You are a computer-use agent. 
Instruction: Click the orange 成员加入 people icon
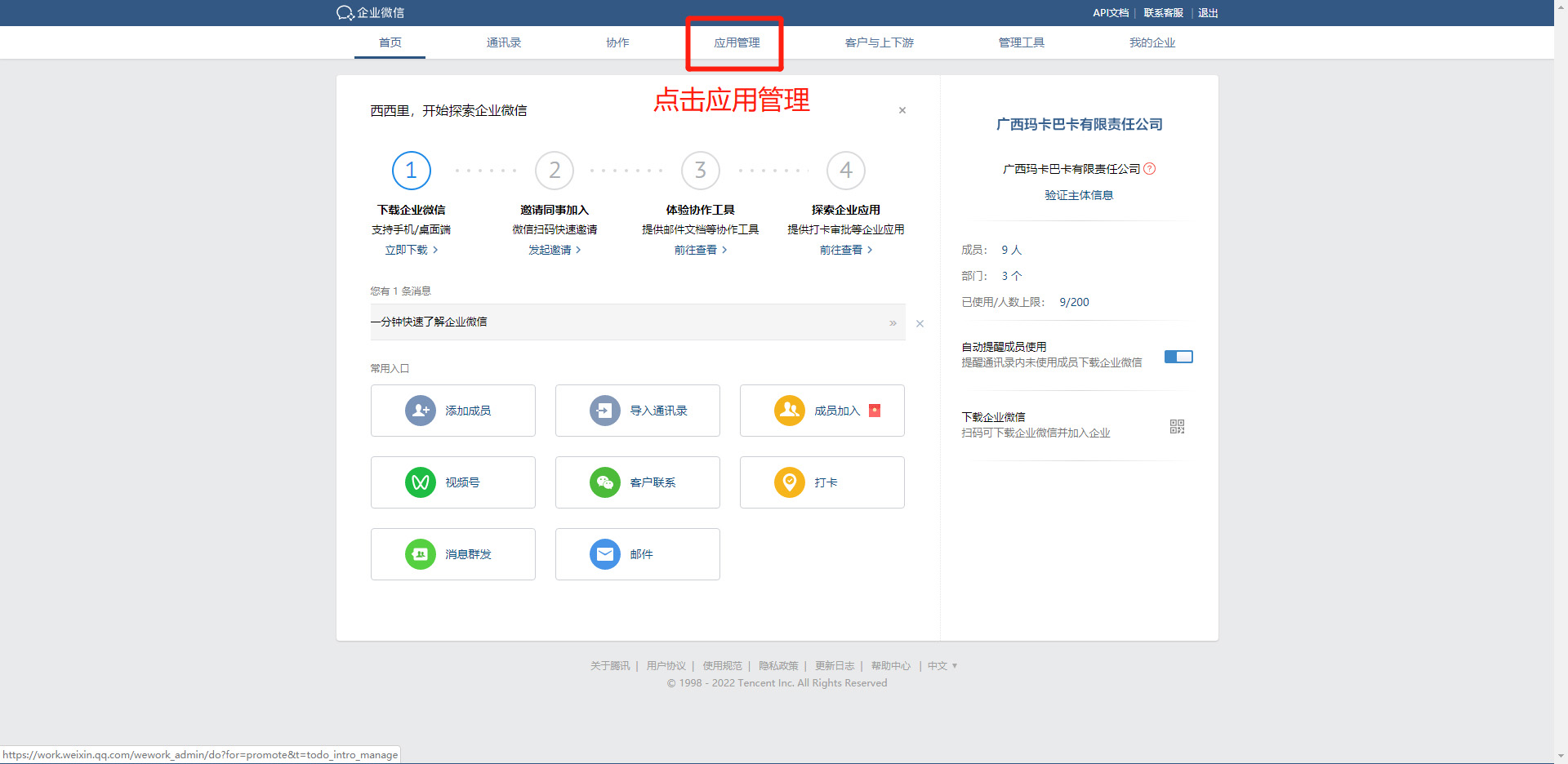pos(790,411)
